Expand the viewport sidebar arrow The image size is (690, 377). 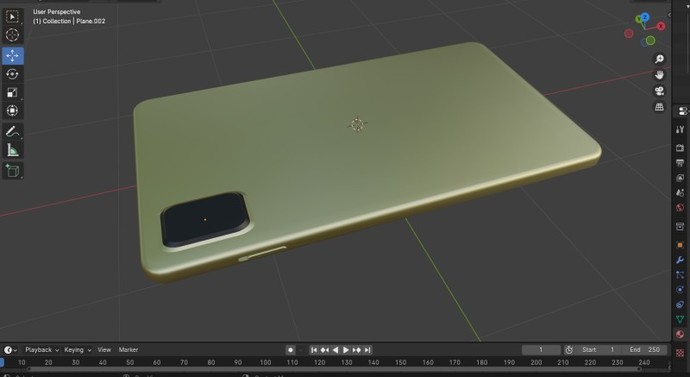(669, 15)
